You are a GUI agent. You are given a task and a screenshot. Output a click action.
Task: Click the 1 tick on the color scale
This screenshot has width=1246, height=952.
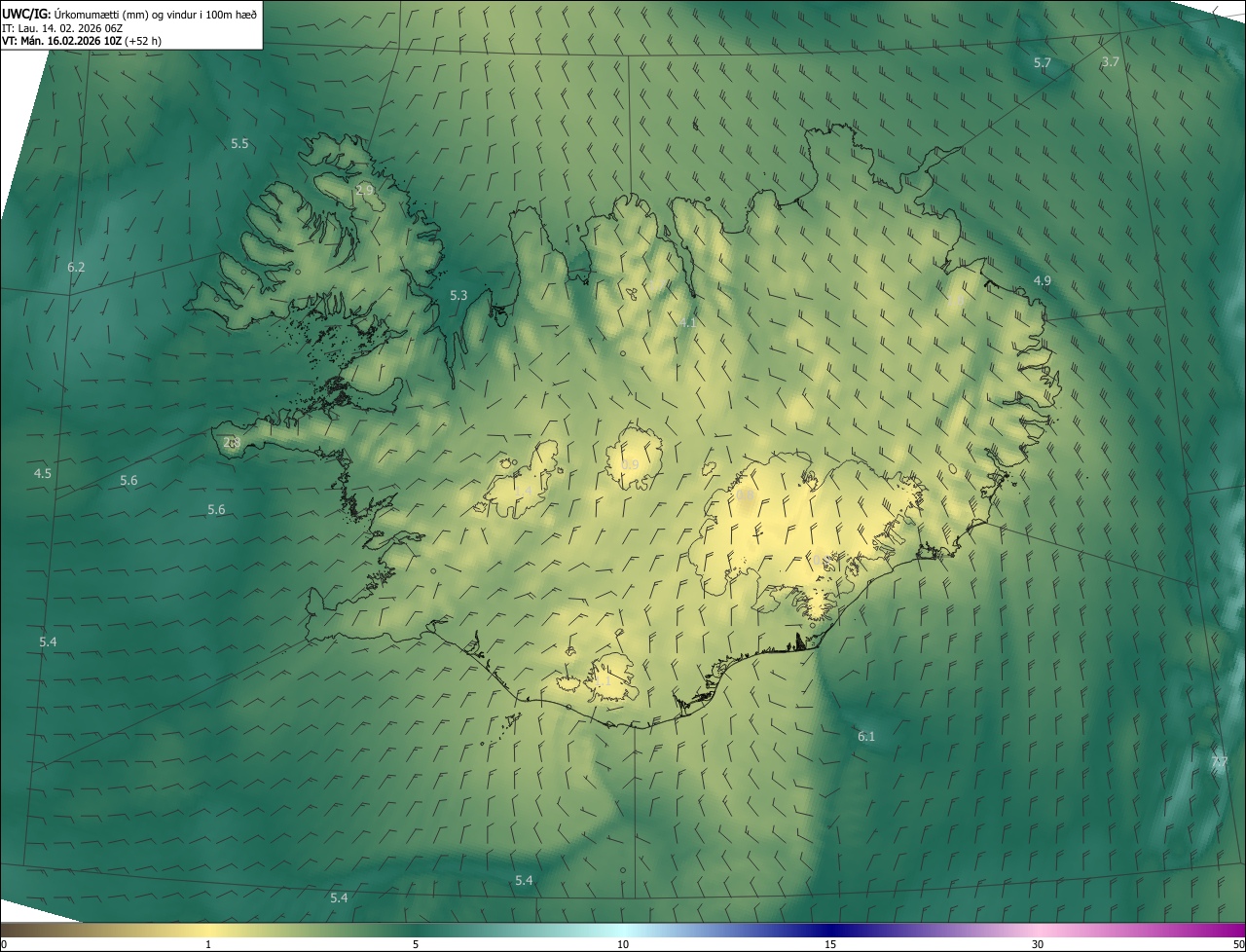(208, 944)
